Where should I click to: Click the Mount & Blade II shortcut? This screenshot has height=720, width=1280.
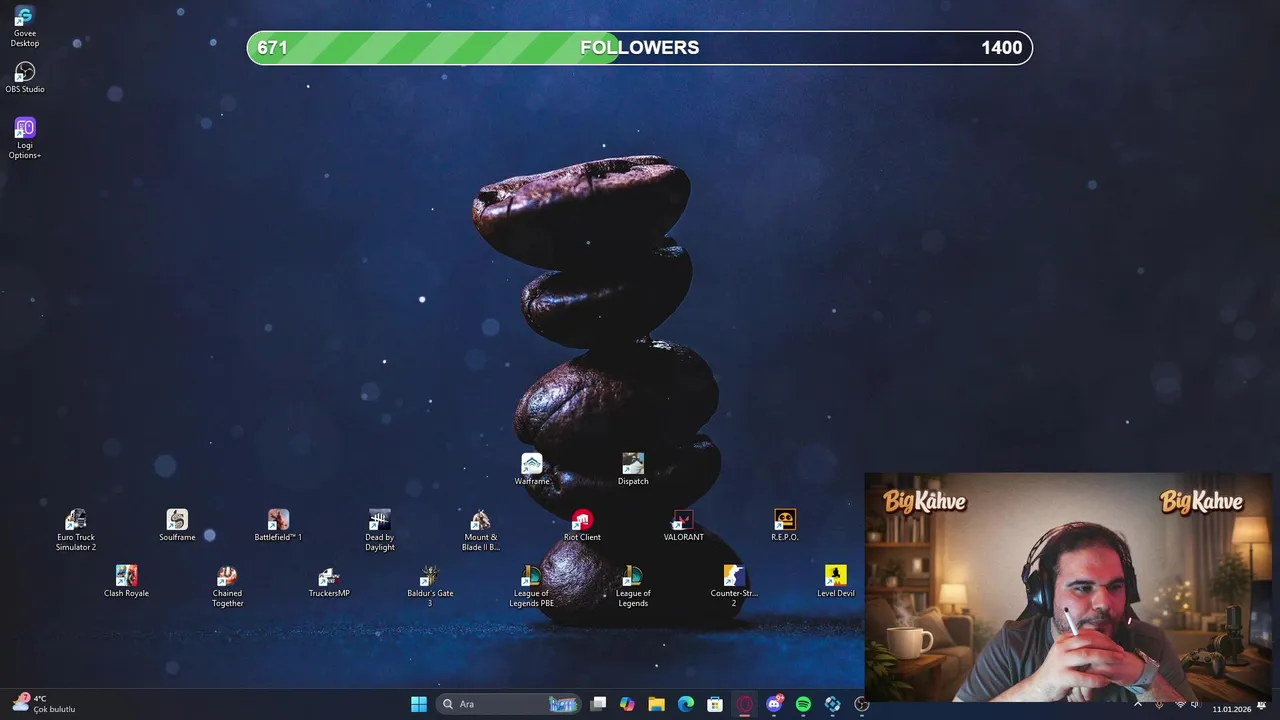click(x=481, y=530)
